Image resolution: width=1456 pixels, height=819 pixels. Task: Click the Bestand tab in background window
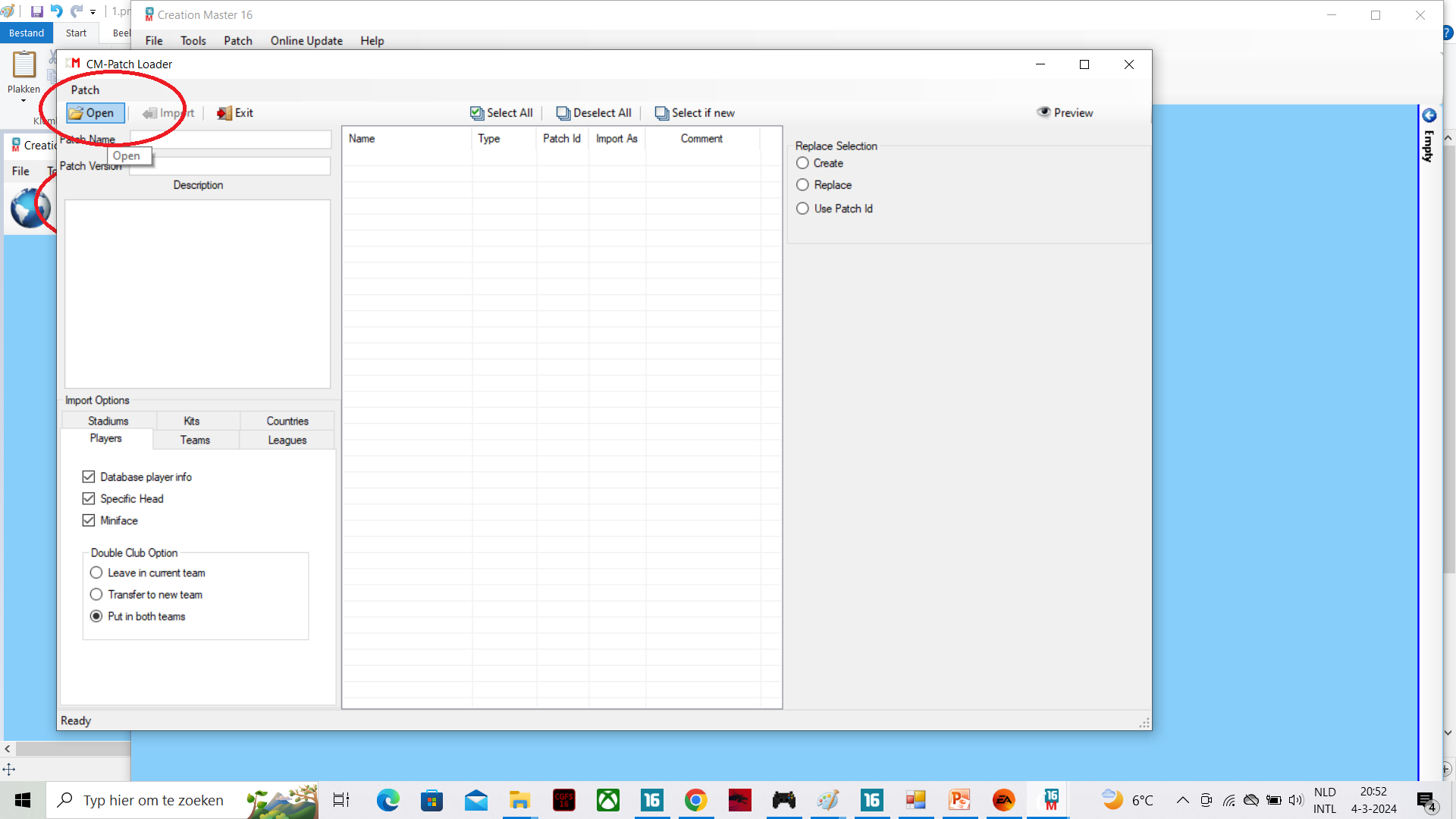[27, 33]
